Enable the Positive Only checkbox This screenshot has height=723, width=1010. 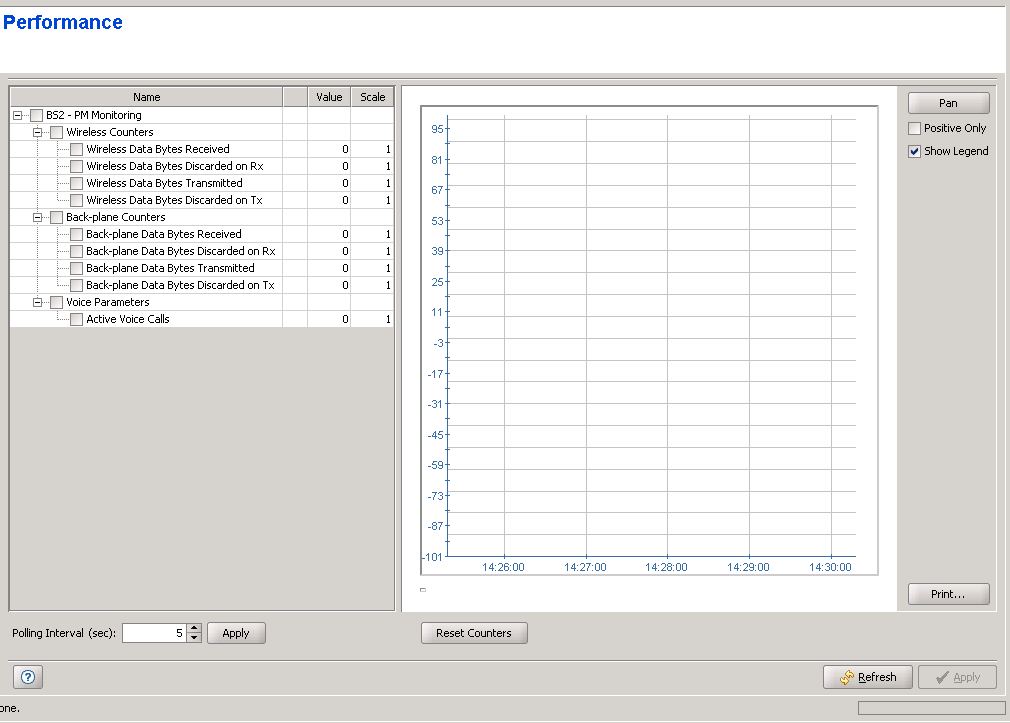click(x=914, y=129)
